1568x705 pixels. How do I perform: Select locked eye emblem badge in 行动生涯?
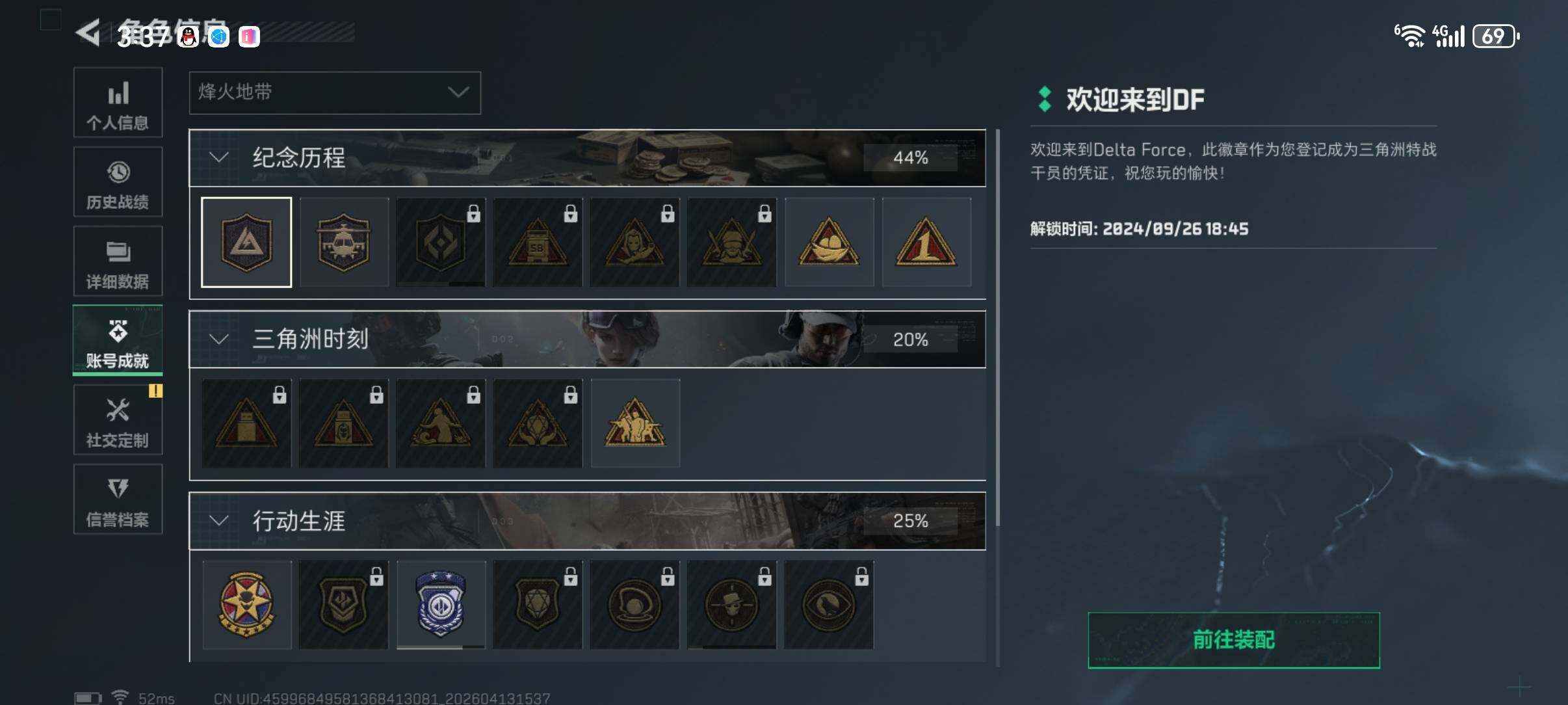(x=829, y=605)
